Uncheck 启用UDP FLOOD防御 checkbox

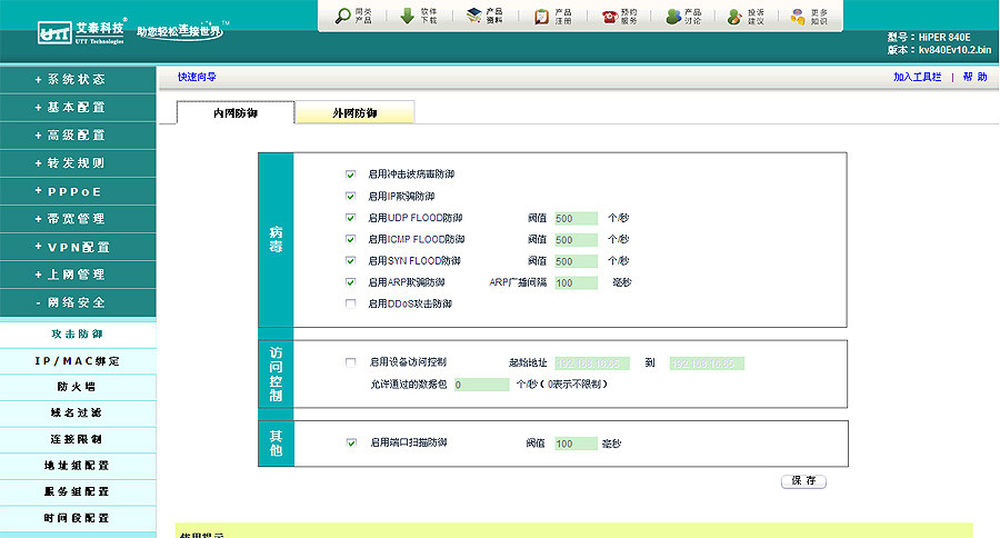coord(351,218)
